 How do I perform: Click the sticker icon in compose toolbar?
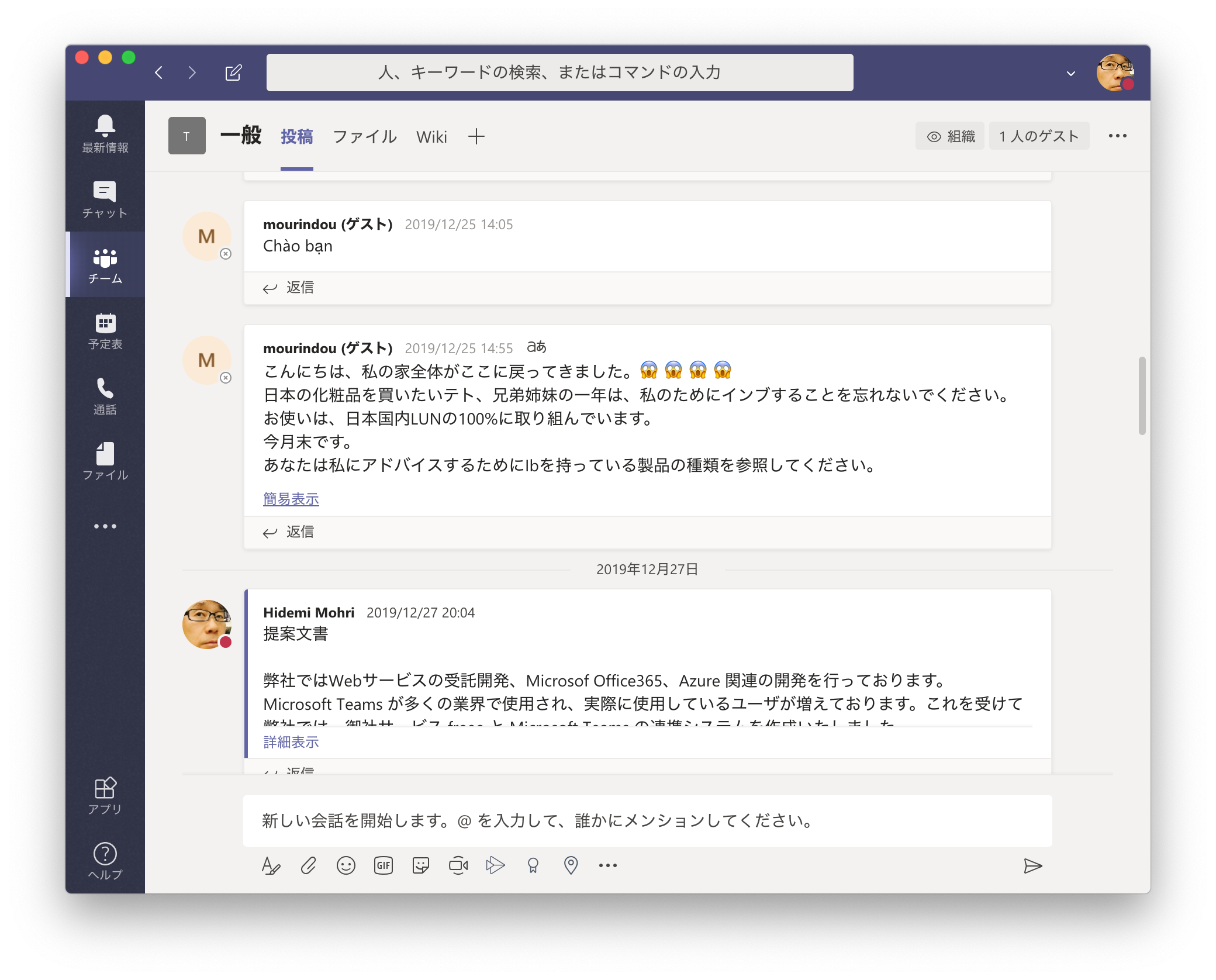coord(420,865)
